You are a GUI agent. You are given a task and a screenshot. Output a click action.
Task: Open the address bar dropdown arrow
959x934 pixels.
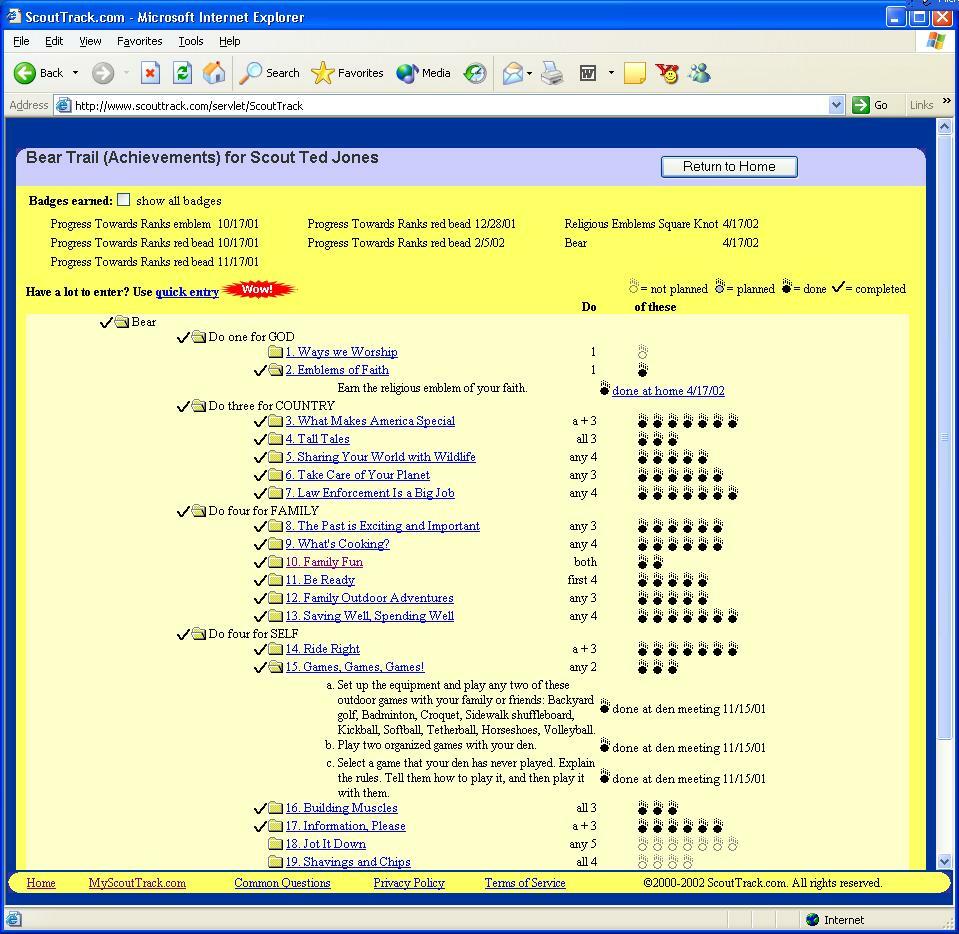(x=837, y=105)
